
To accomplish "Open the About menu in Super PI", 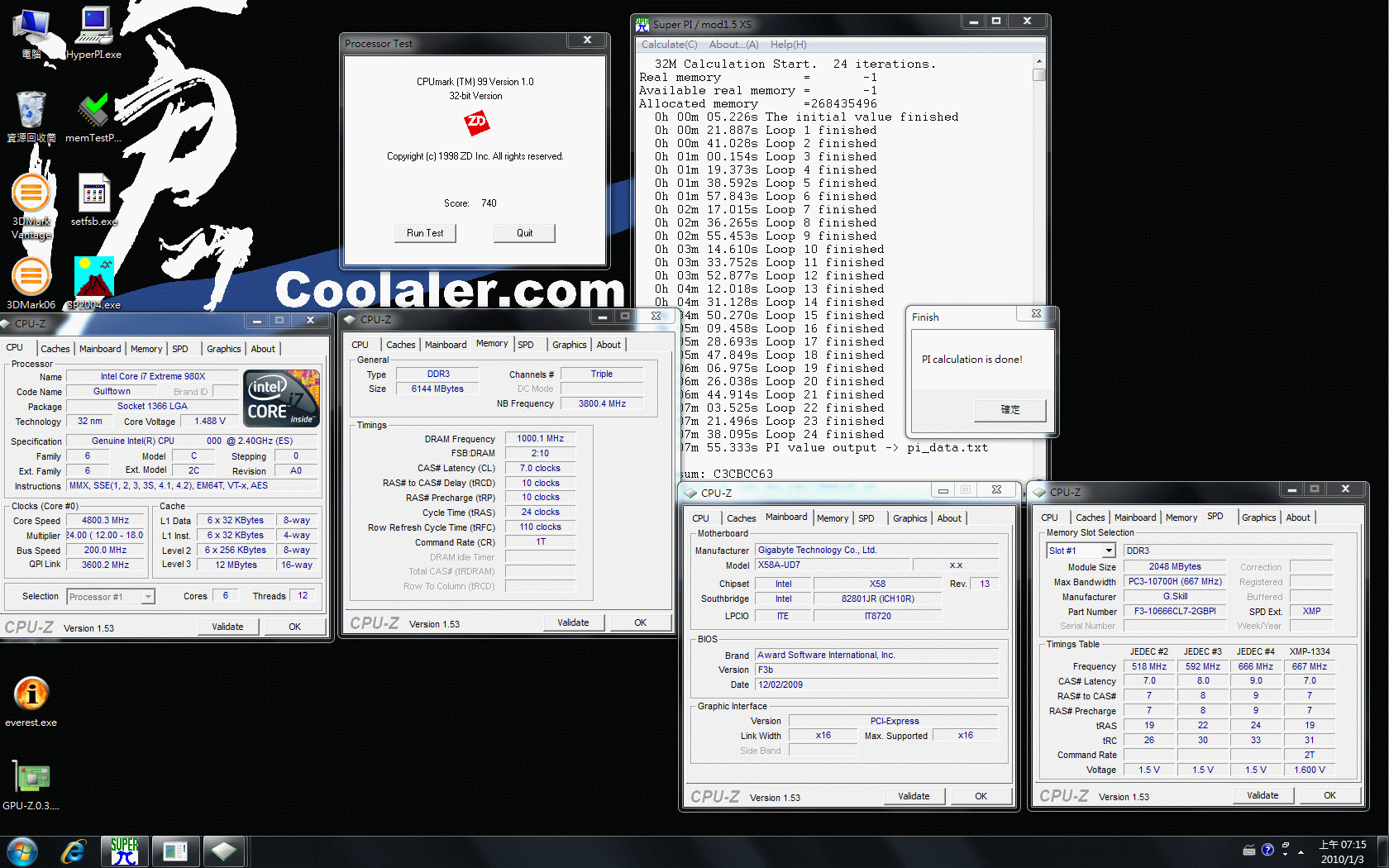I will coord(733,45).
